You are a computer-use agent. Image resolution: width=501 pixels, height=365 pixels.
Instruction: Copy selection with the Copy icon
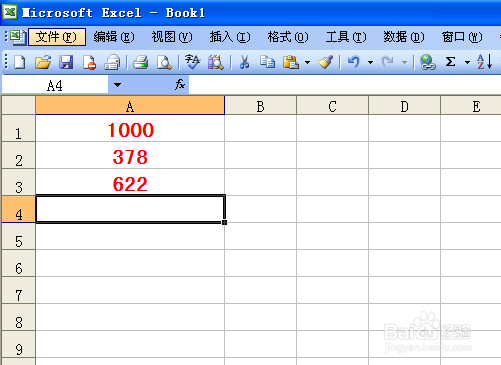267,62
